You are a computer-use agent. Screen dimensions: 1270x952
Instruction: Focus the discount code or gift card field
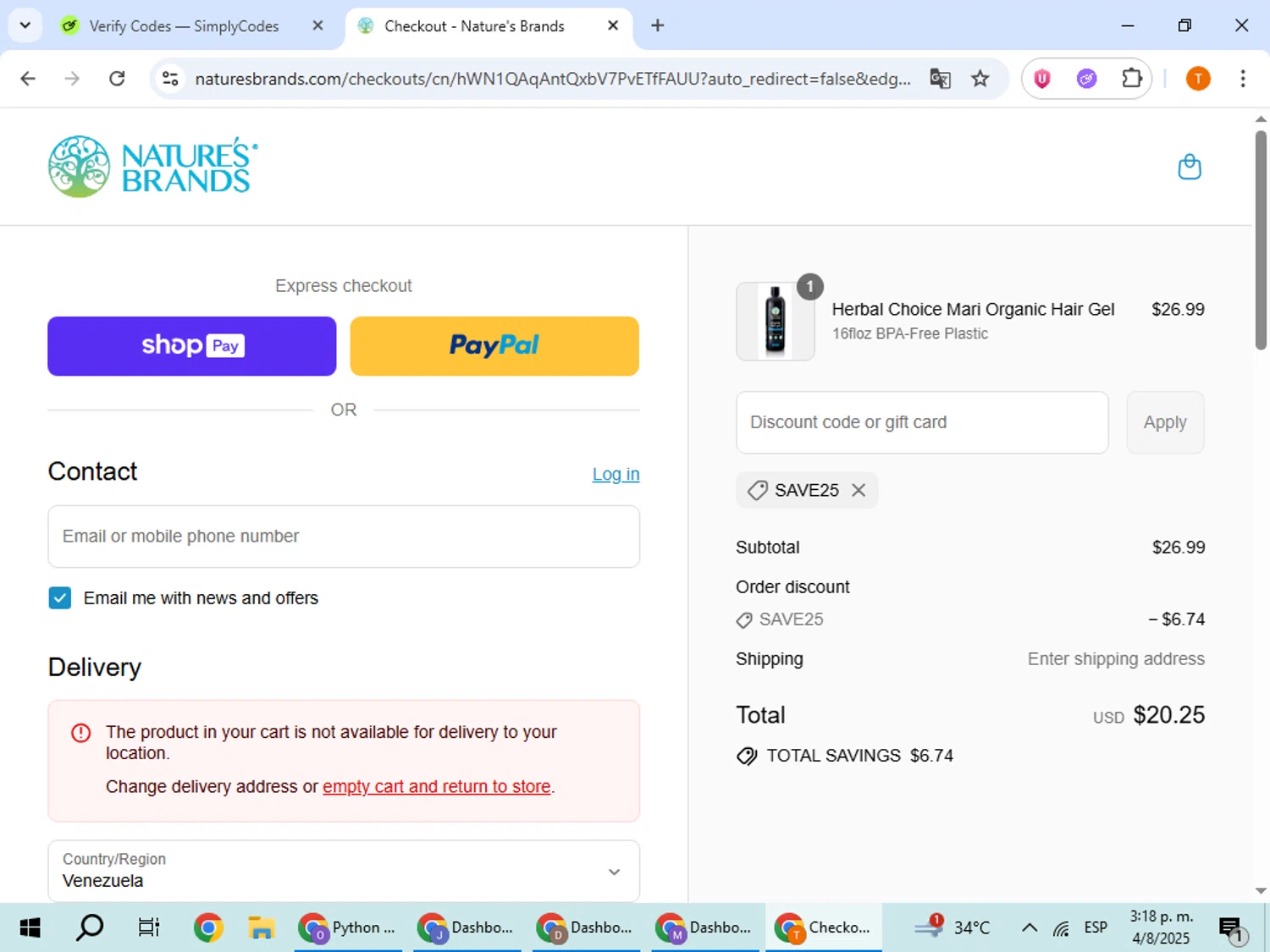pos(922,422)
